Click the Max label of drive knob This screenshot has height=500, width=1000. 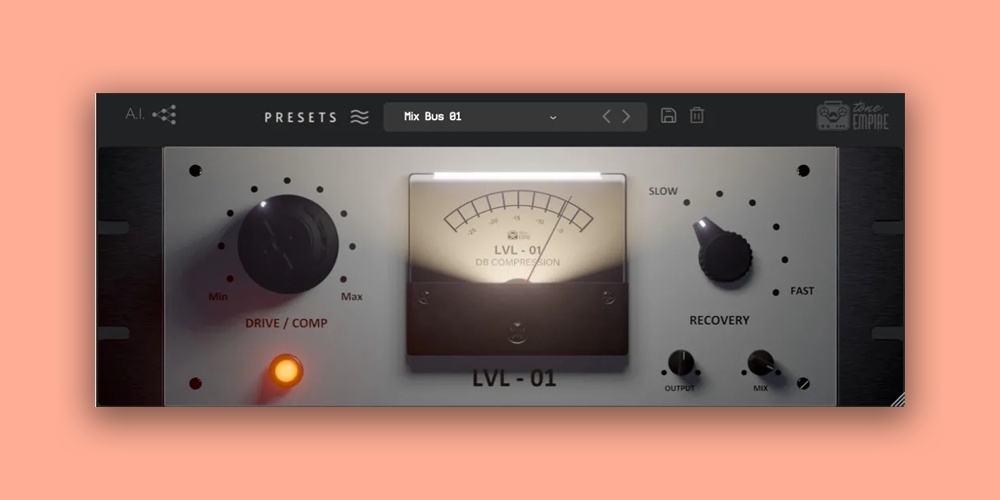pyautogui.click(x=351, y=297)
